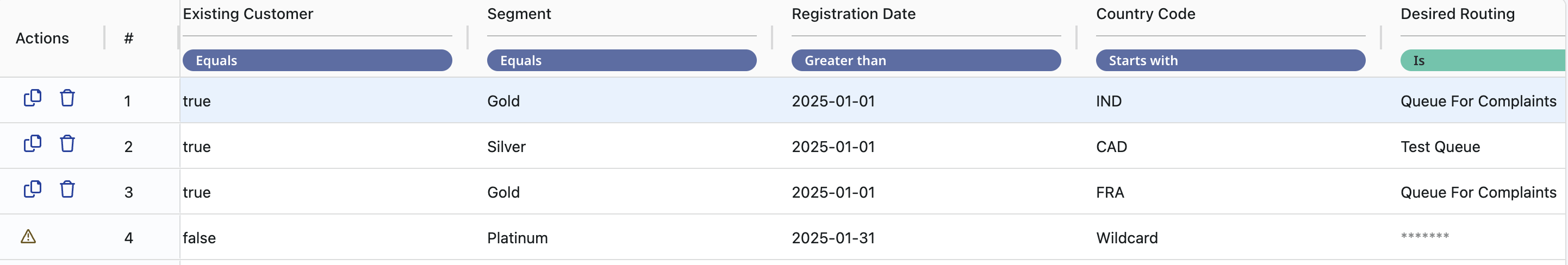Click the trash icon for row 2
This screenshot has width=1568, height=265.
pos(67,144)
